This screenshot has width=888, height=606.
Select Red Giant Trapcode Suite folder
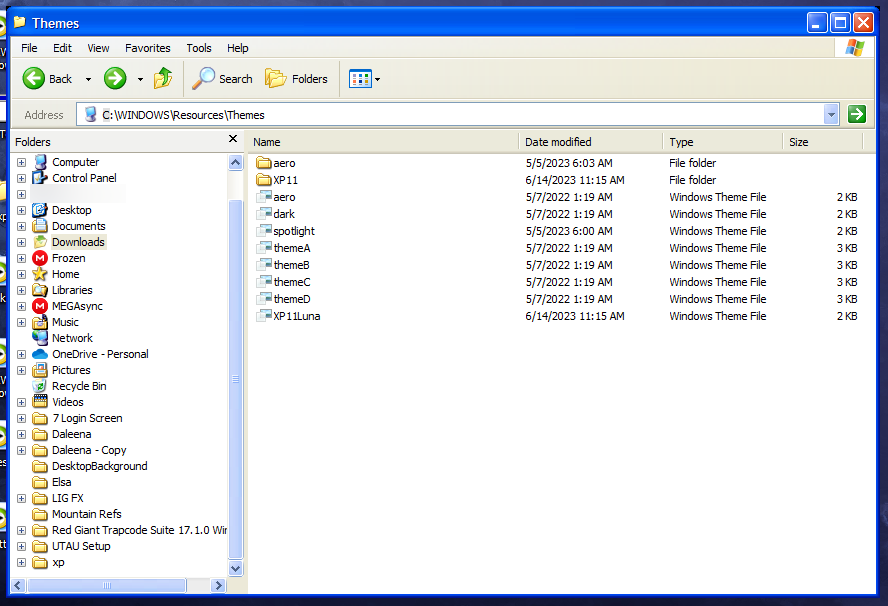coord(139,530)
